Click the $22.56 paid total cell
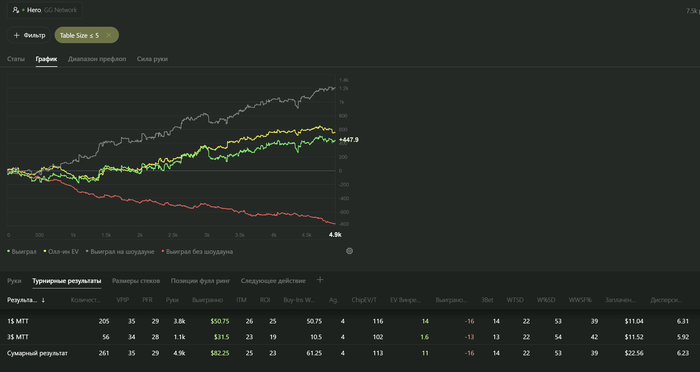The height and width of the screenshot is (372, 700). [634, 353]
